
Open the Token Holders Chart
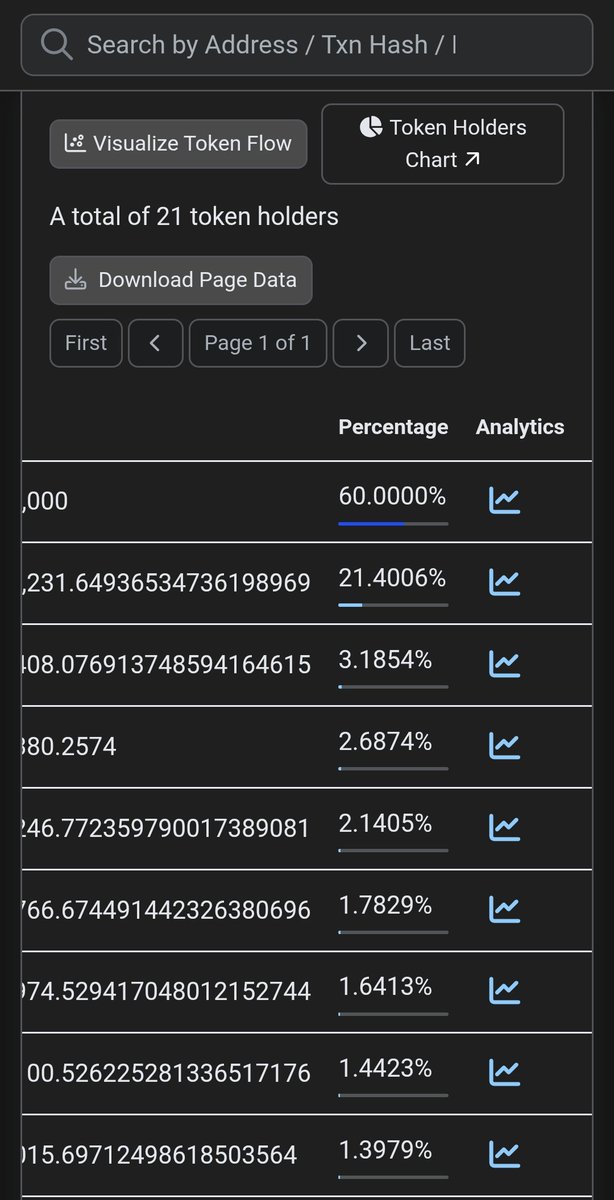[x=443, y=144]
